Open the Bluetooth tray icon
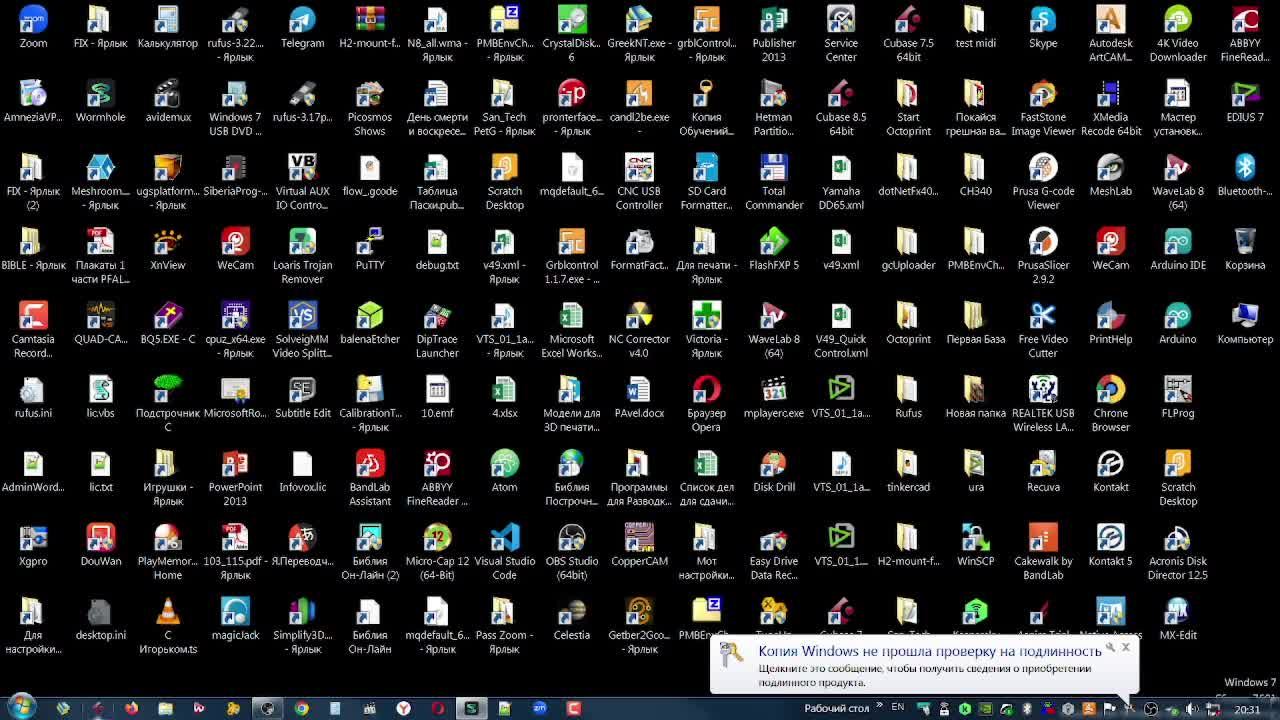The width and height of the screenshot is (1280, 720). (x=1026, y=709)
